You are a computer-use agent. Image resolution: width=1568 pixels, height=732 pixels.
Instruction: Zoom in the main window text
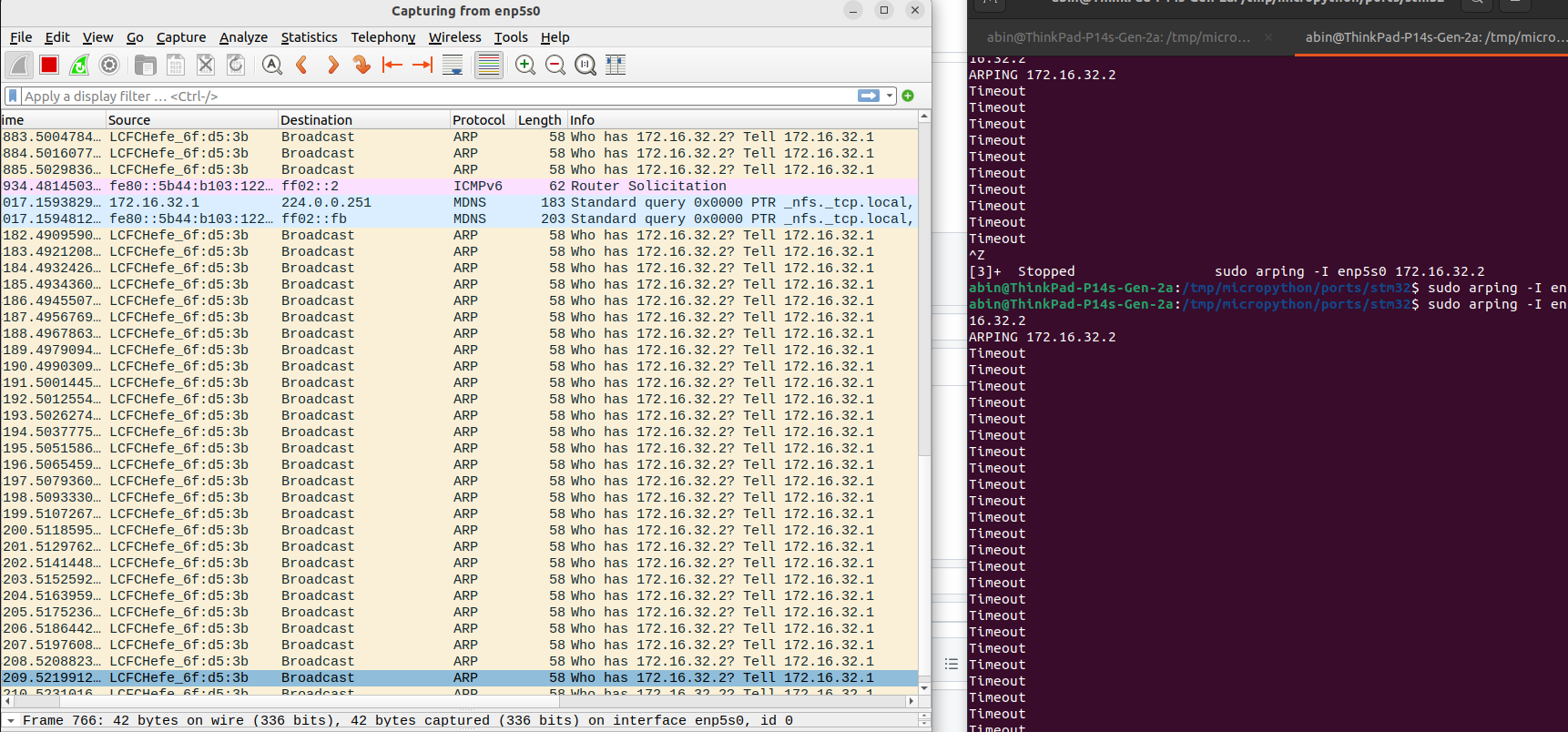pyautogui.click(x=525, y=65)
